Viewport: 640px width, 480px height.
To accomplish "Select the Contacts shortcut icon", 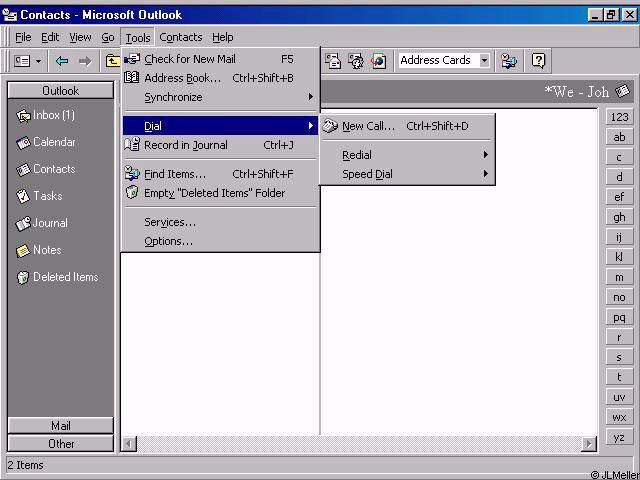I will [x=23, y=170].
